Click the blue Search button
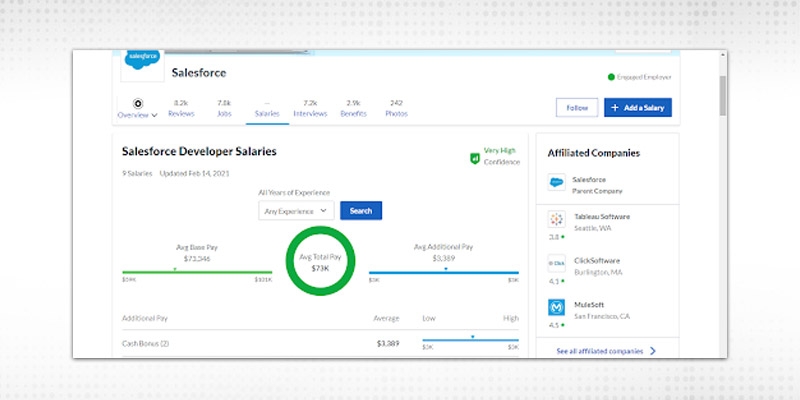This screenshot has width=800, height=400. point(361,211)
